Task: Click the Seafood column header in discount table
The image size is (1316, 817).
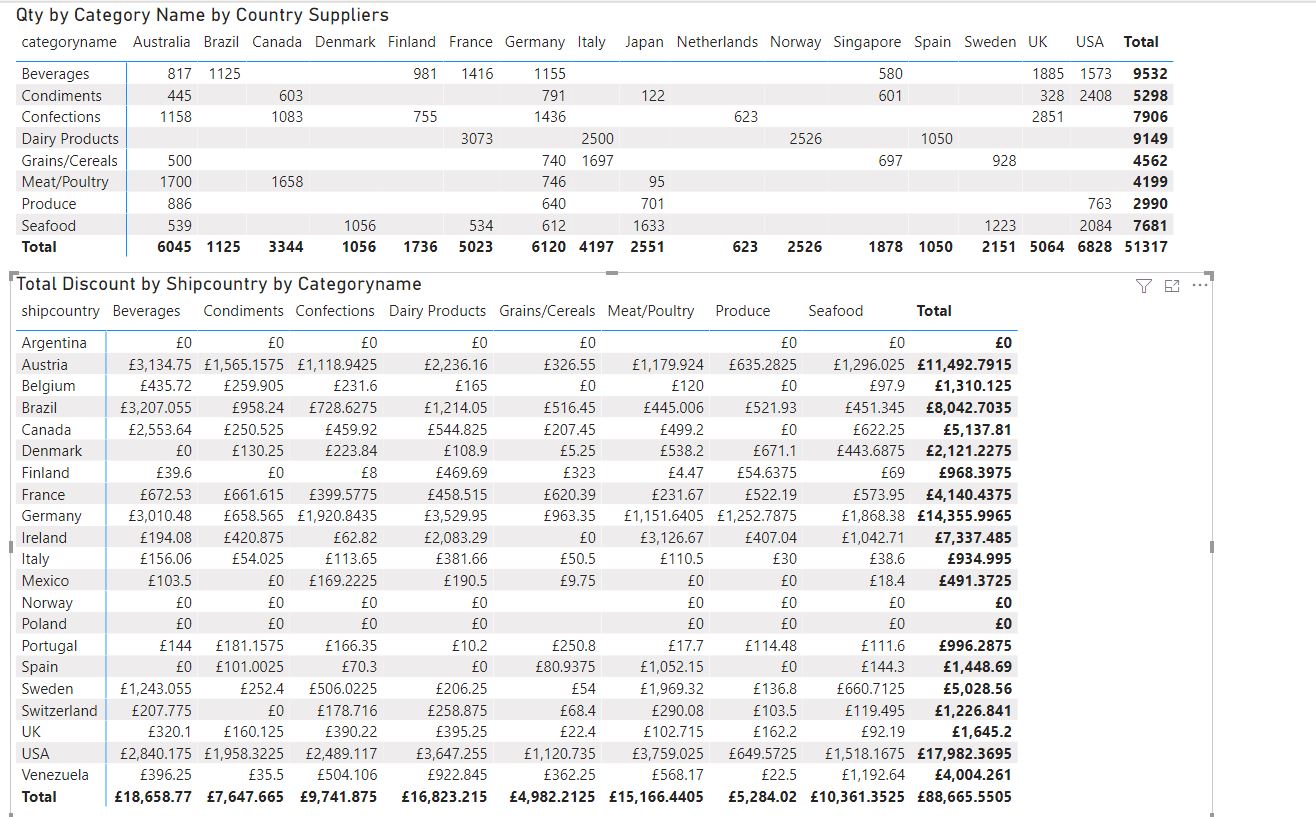Action: pos(836,311)
